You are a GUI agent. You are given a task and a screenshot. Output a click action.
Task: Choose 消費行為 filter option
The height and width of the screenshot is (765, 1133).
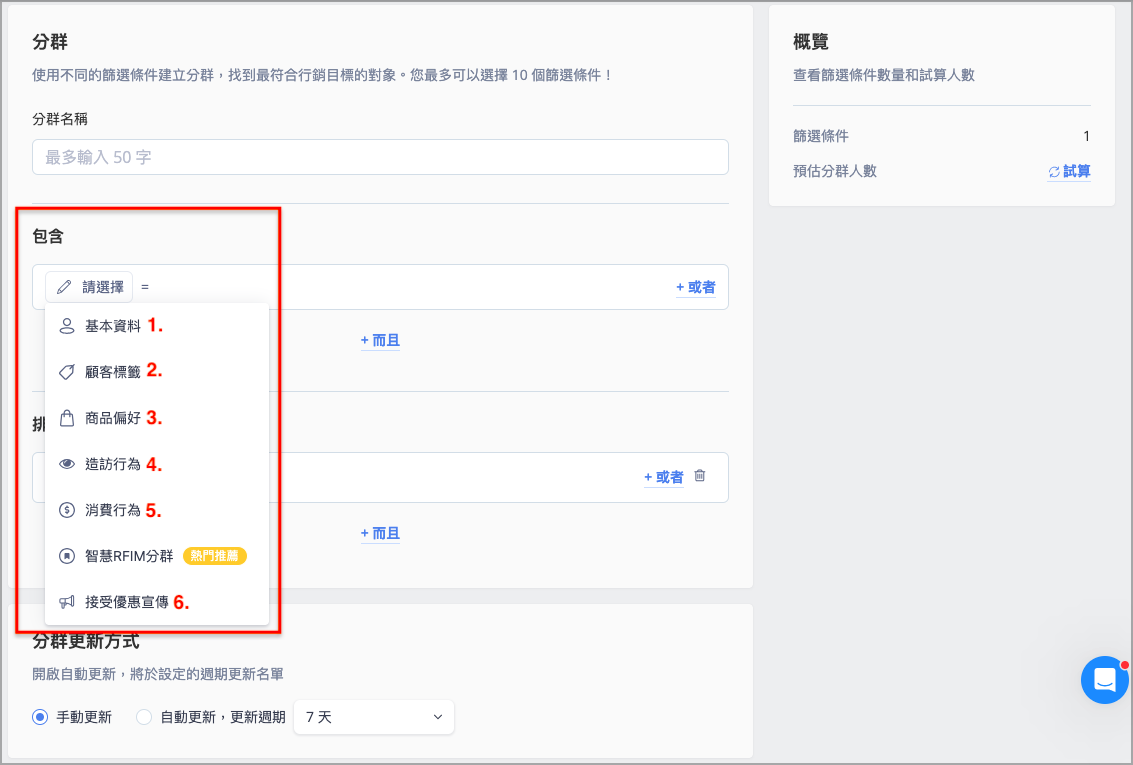coord(157,510)
